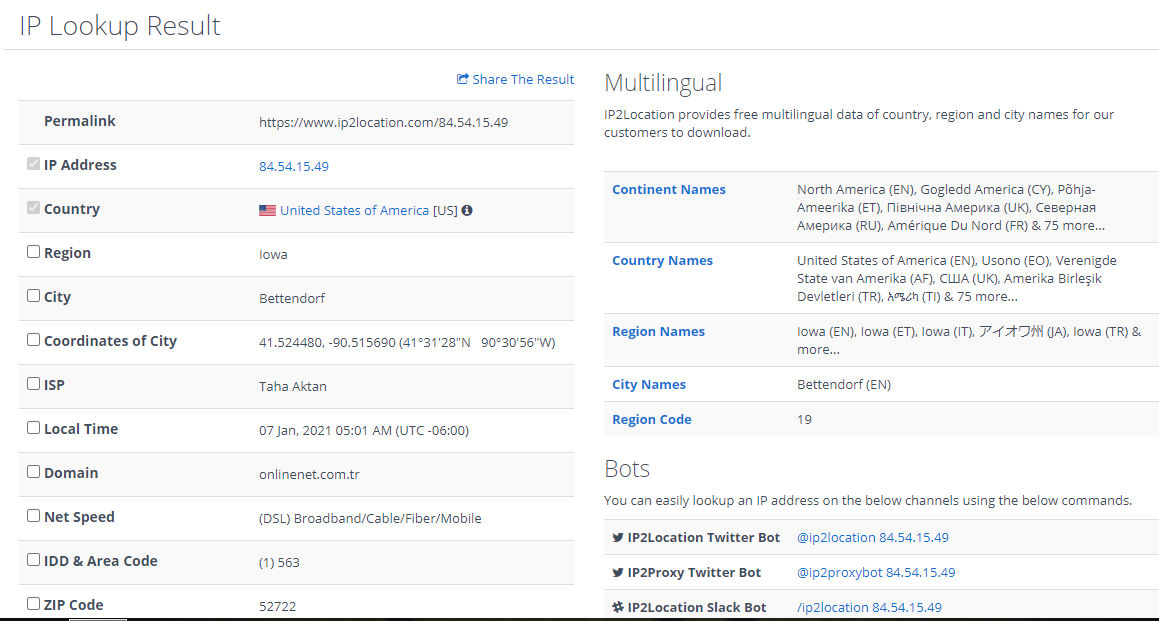Click the IP Lookup Result heading
Image resolution: width=1159 pixels, height=621 pixels.
coord(120,25)
